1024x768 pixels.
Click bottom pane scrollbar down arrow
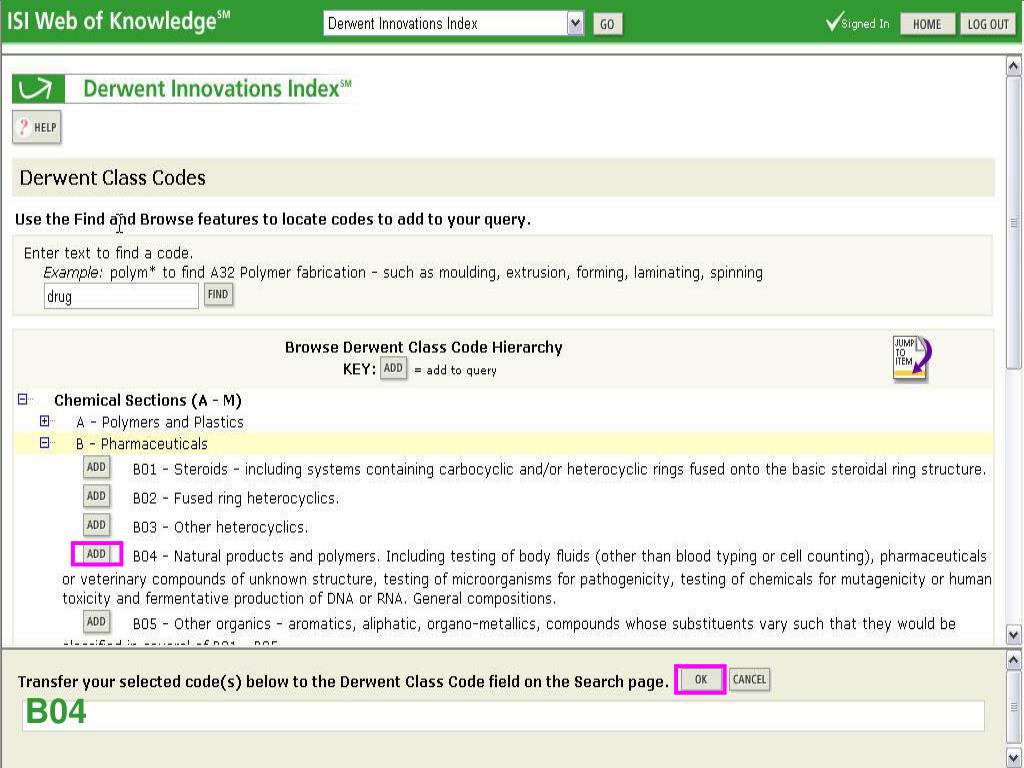(1014, 758)
